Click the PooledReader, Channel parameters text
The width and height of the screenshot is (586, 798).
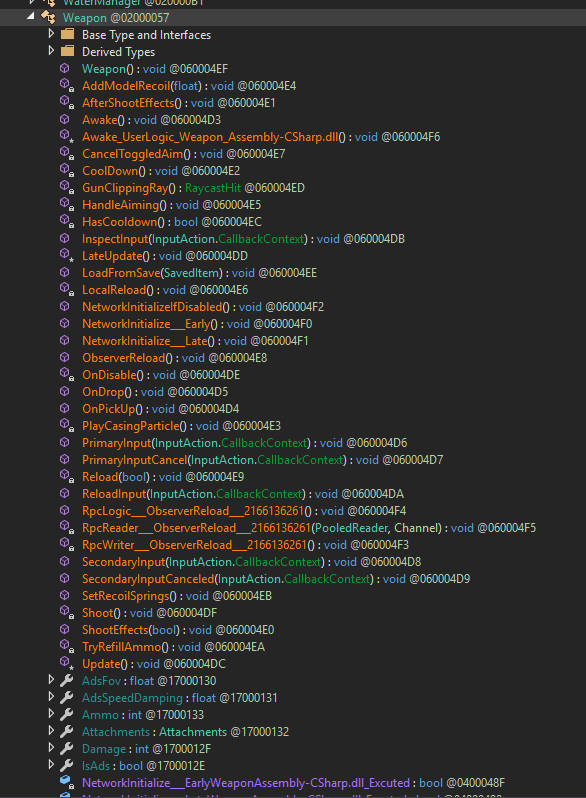[376, 528]
